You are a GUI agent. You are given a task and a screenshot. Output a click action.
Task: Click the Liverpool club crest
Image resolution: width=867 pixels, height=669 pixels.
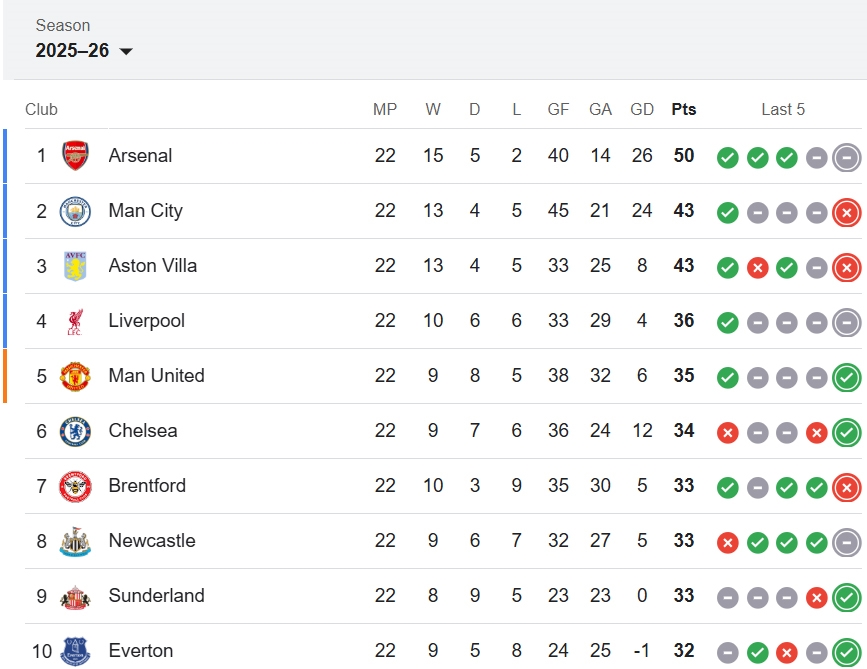75,321
